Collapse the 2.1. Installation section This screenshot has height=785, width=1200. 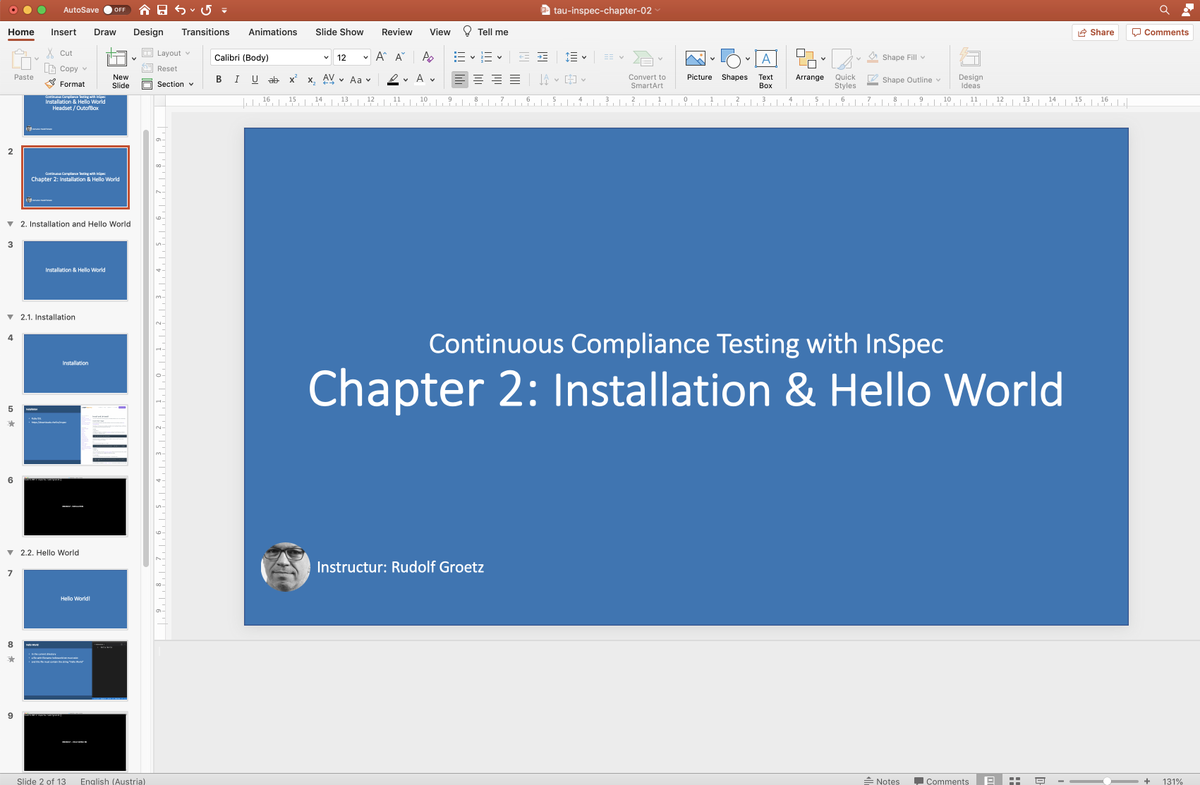10,317
